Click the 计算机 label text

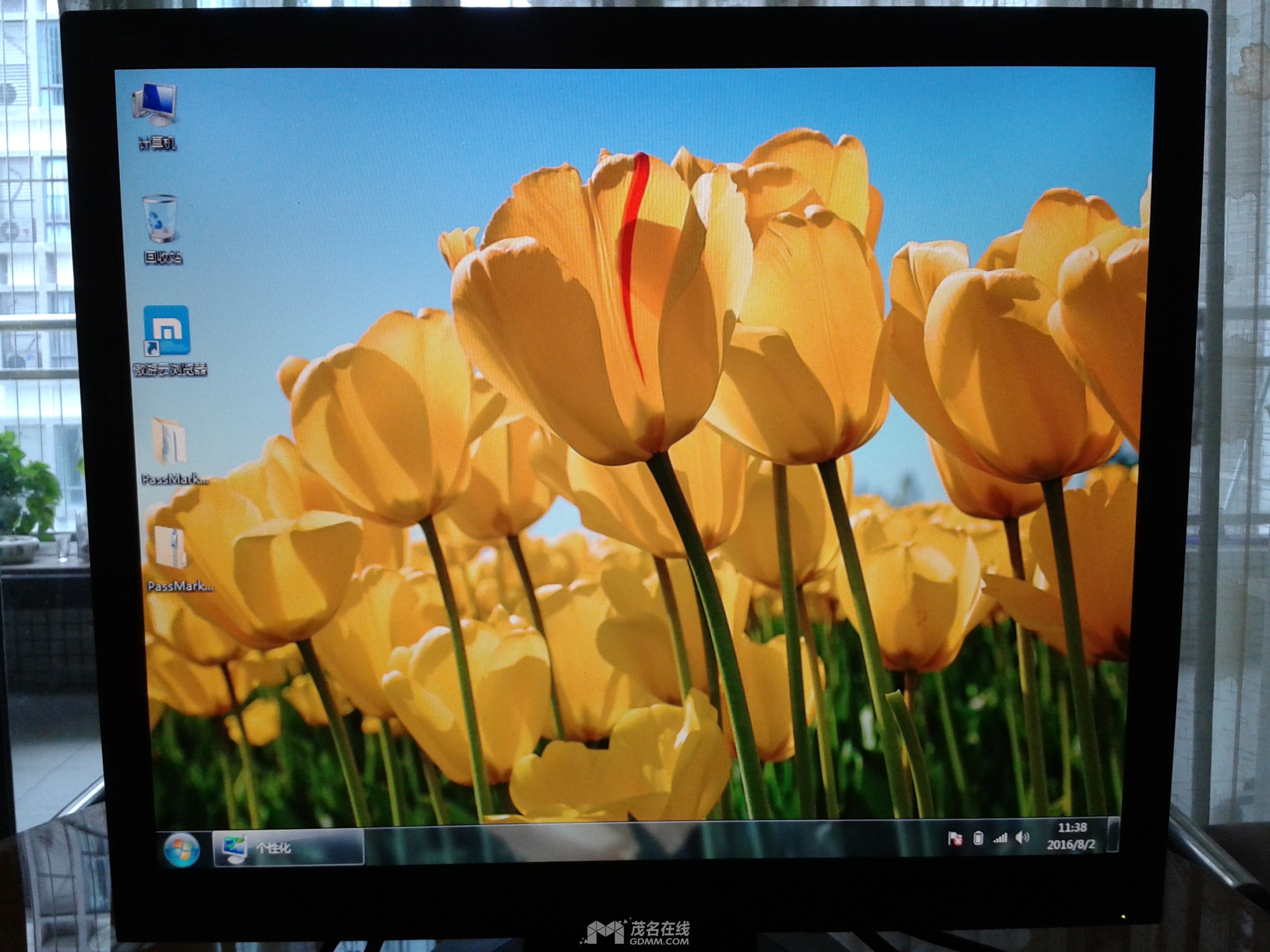coord(157,143)
